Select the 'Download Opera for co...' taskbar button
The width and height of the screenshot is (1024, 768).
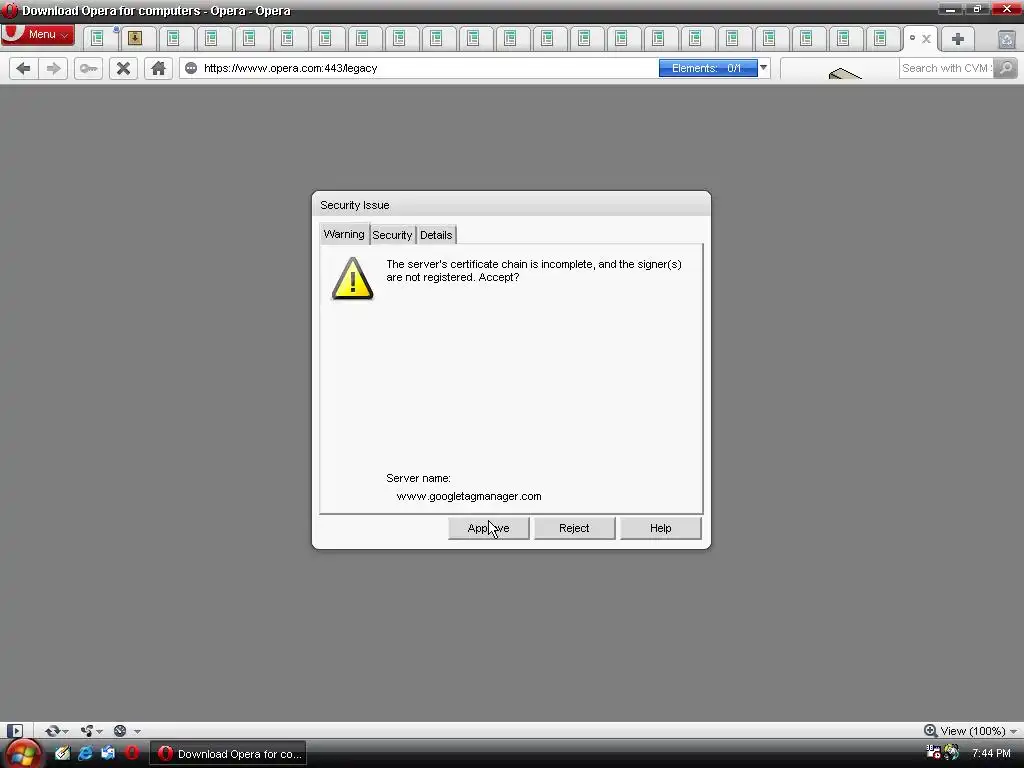229,754
